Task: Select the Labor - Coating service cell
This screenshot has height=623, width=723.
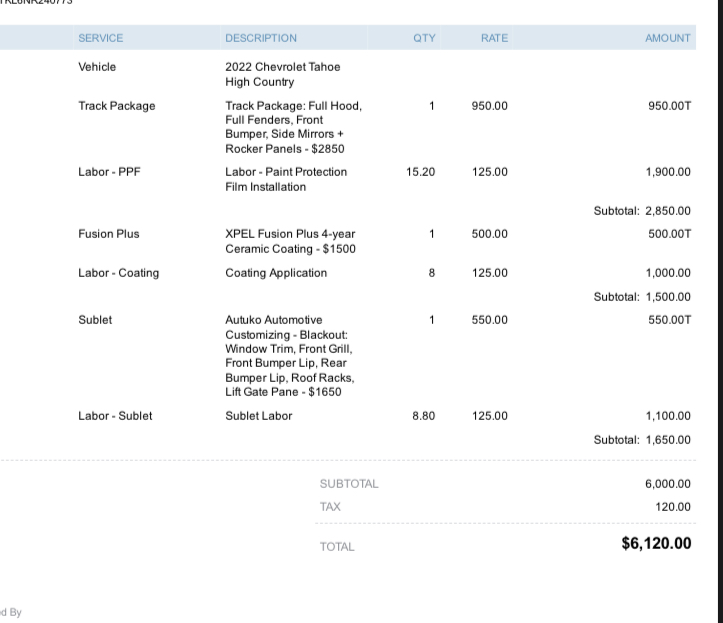Action: (119, 273)
